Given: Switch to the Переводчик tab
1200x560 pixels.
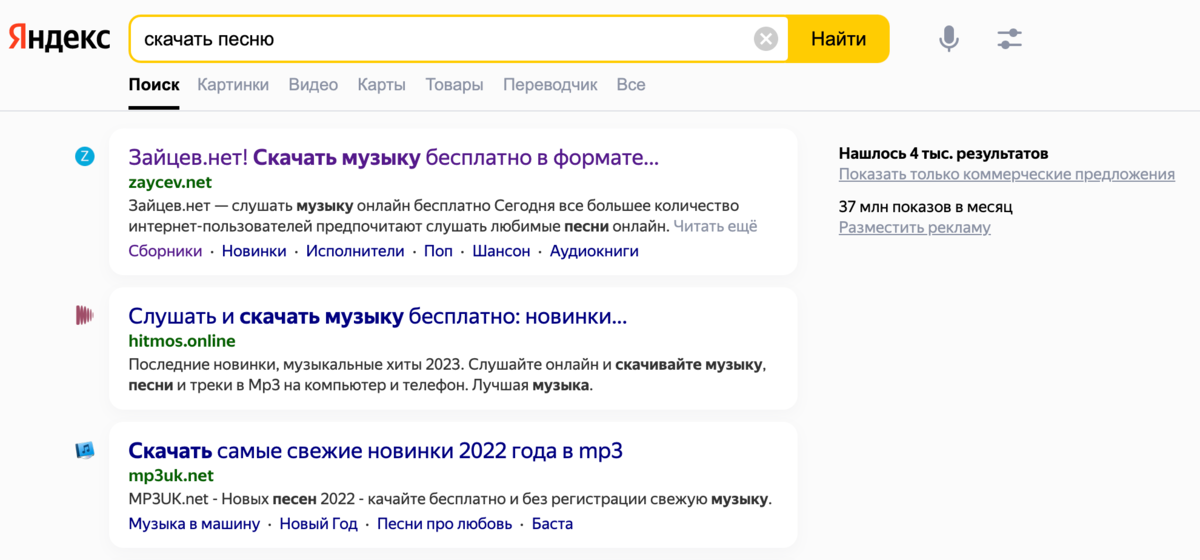Looking at the screenshot, I should pos(550,85).
